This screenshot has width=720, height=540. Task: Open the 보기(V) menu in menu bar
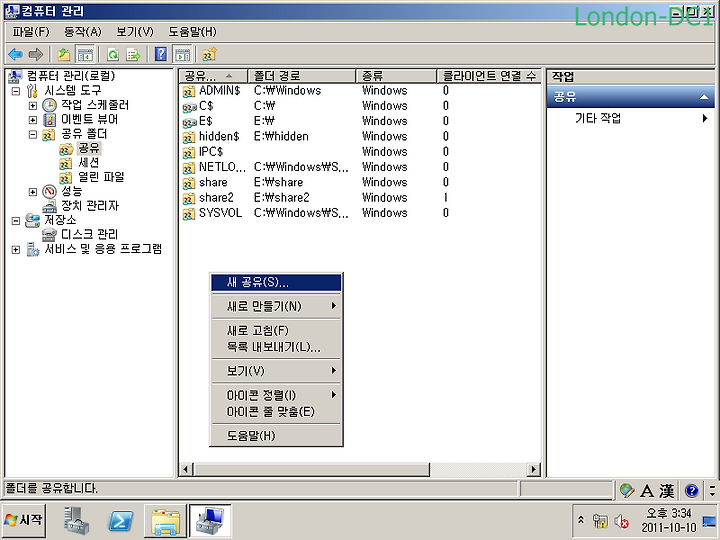[135, 32]
